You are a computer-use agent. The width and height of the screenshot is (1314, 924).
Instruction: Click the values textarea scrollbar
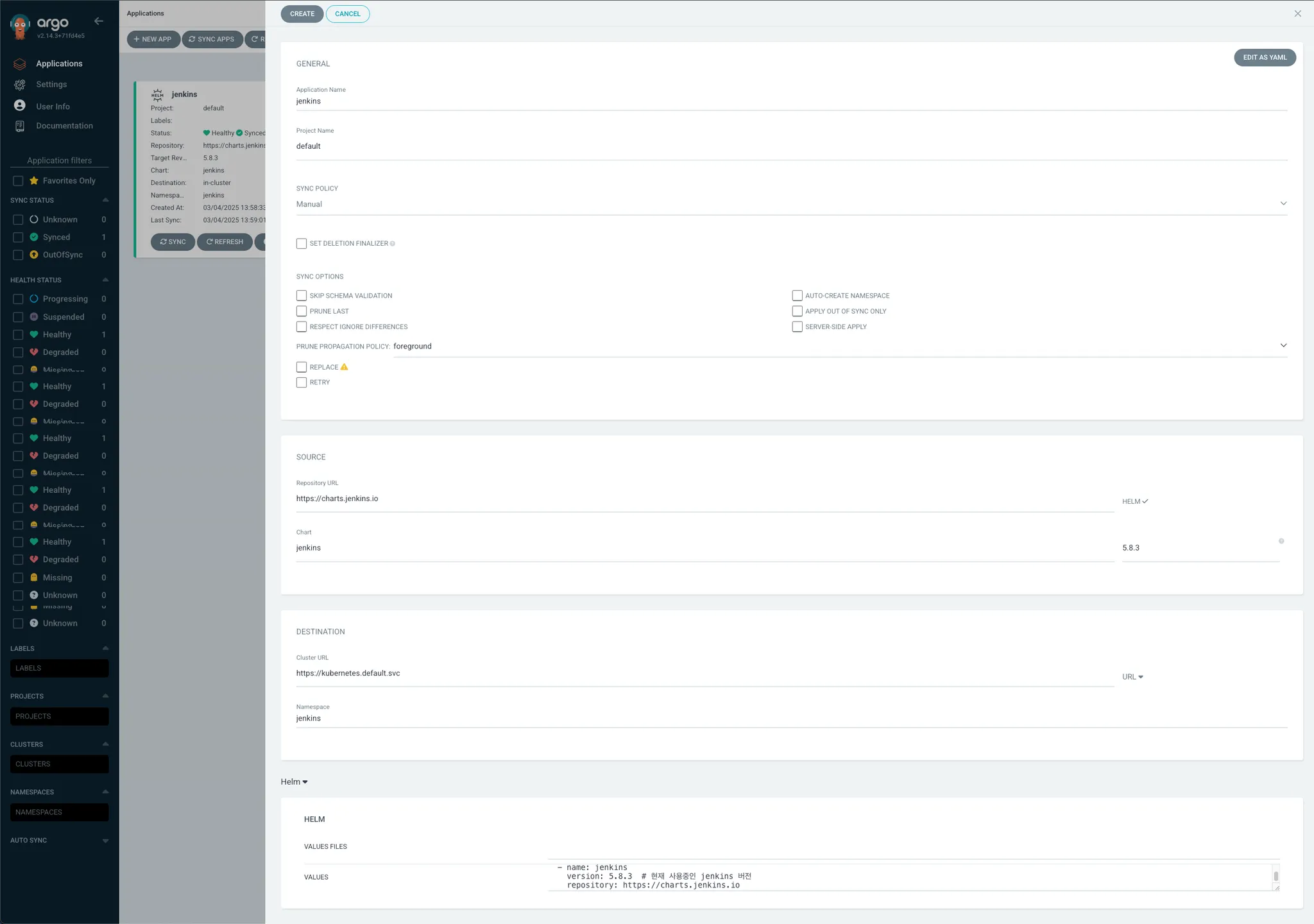click(x=1276, y=876)
